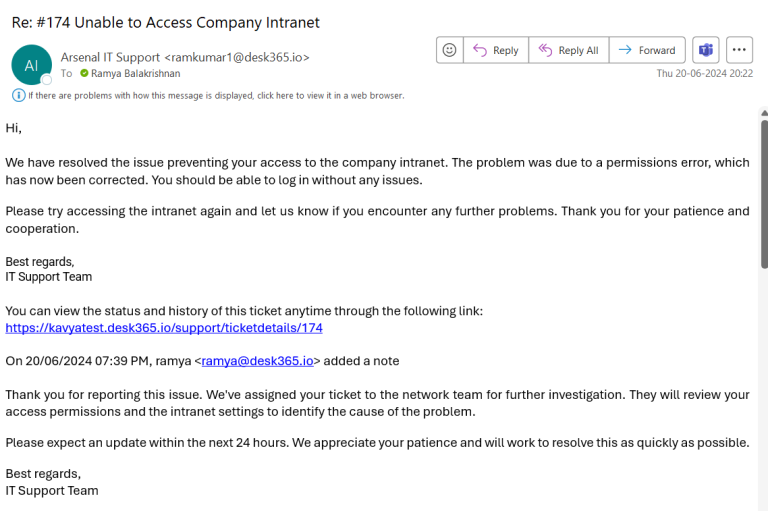768x511 pixels.
Task: Click the curved arrow icon on Reply button
Action: (x=479, y=50)
